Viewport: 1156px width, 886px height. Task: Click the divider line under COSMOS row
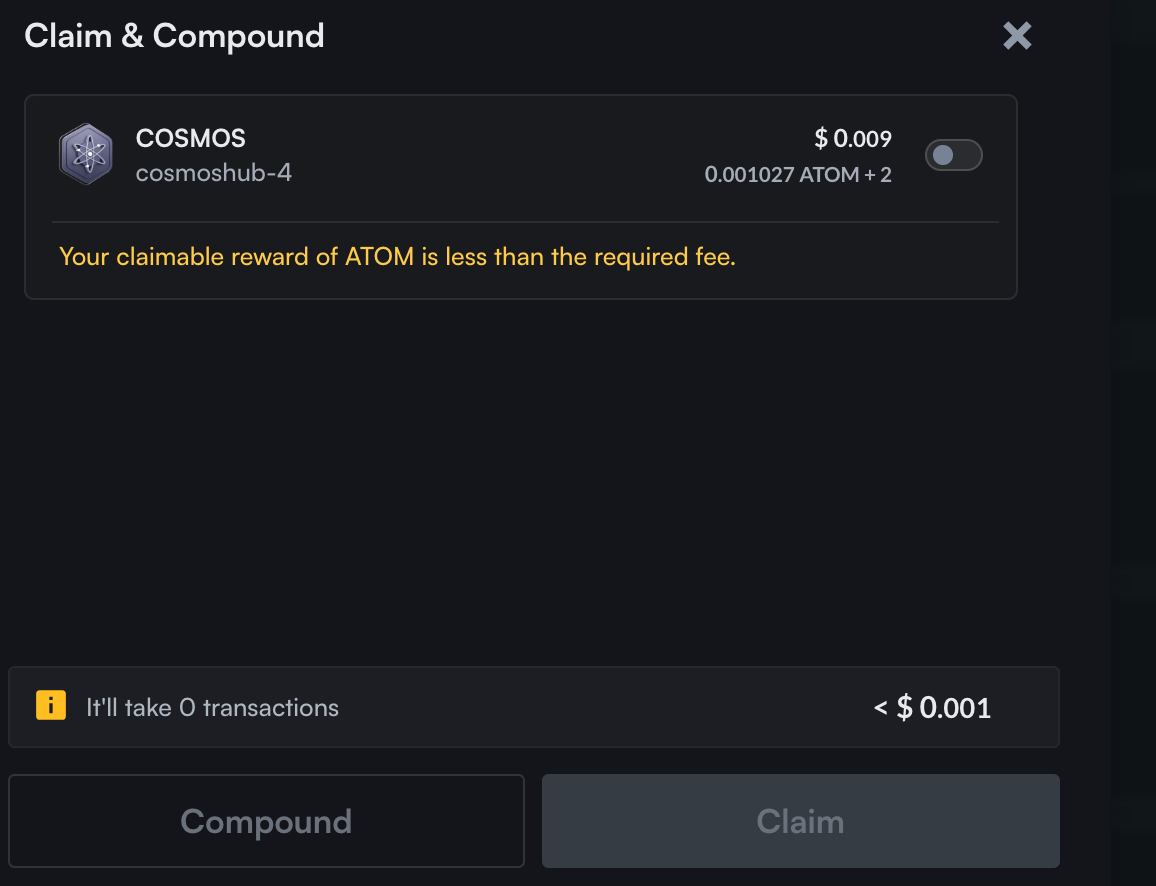[524, 221]
